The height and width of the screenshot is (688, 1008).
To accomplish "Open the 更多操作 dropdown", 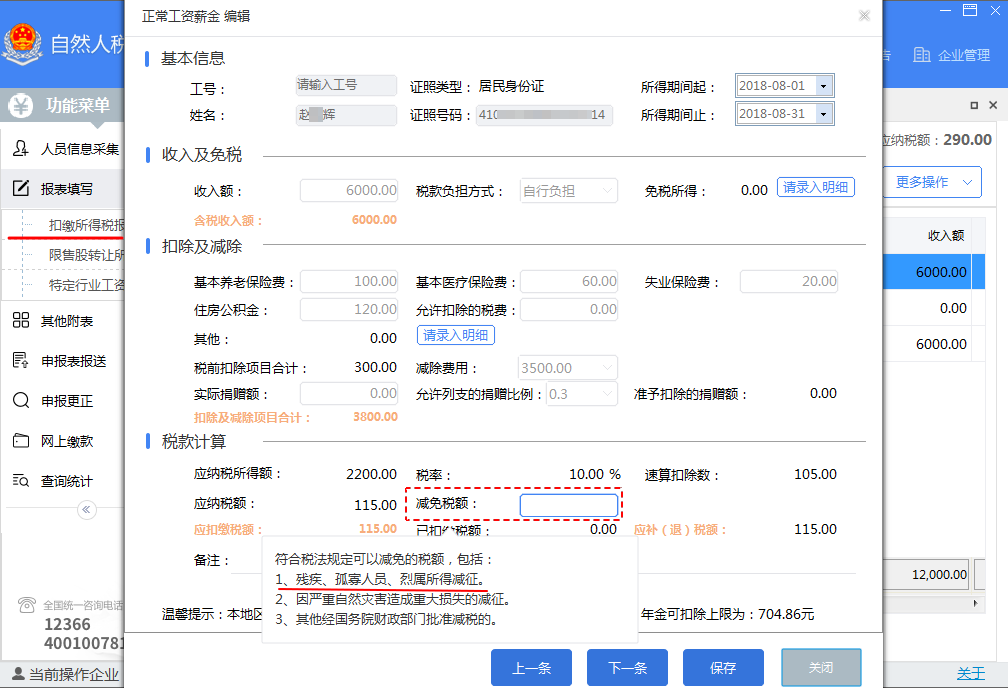I will [x=932, y=182].
